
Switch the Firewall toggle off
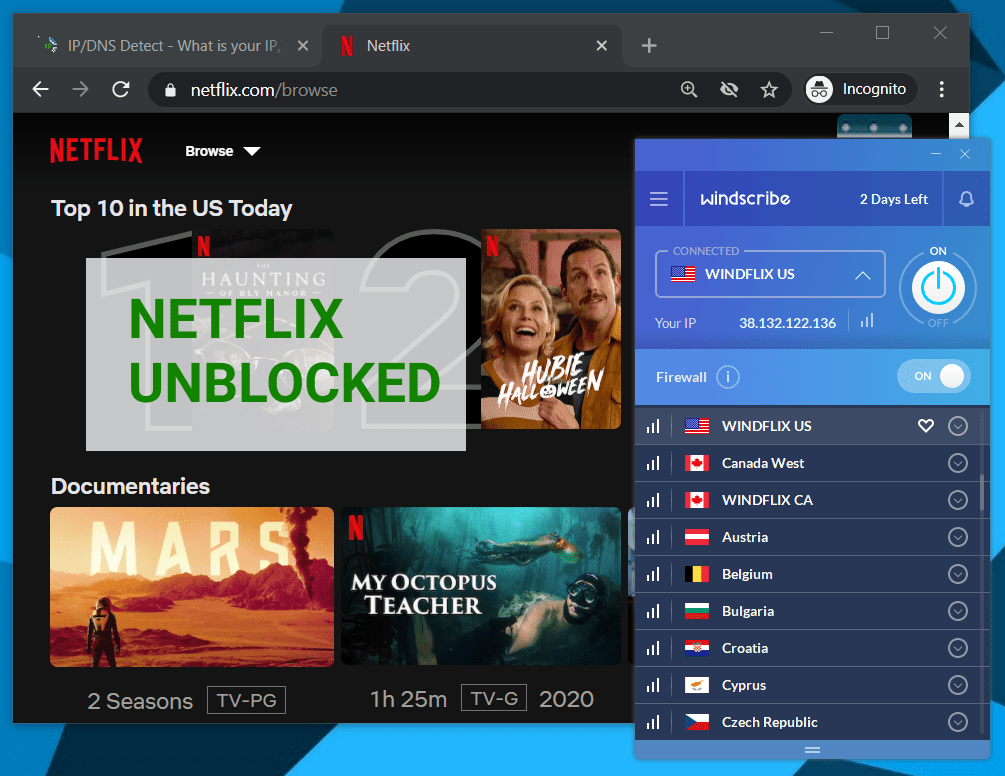click(934, 376)
